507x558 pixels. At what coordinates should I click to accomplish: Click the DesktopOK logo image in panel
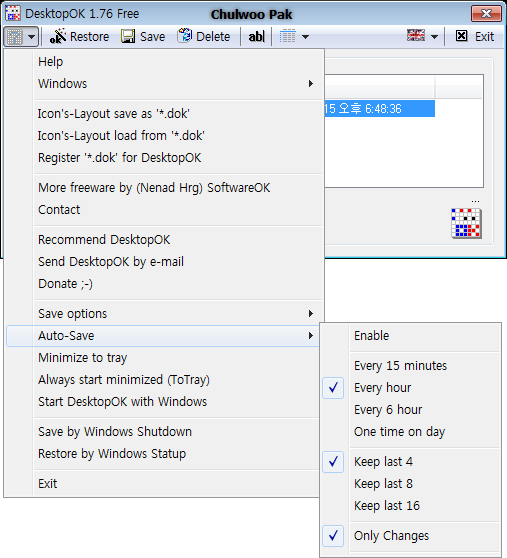pos(466,223)
